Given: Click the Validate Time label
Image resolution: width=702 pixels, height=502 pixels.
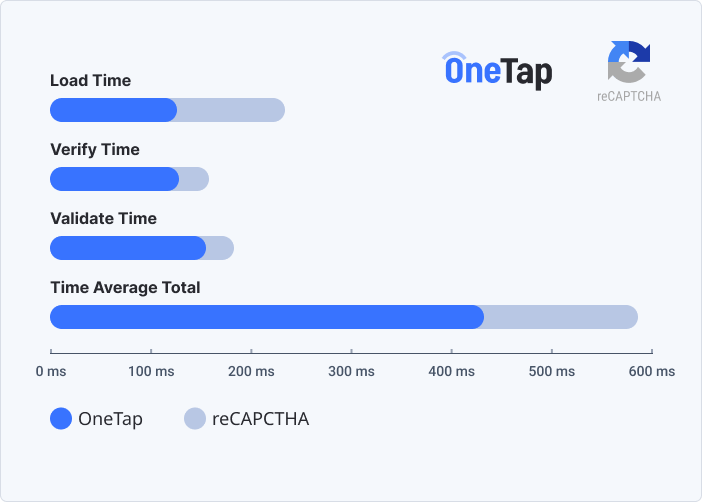Looking at the screenshot, I should click(x=103, y=218).
